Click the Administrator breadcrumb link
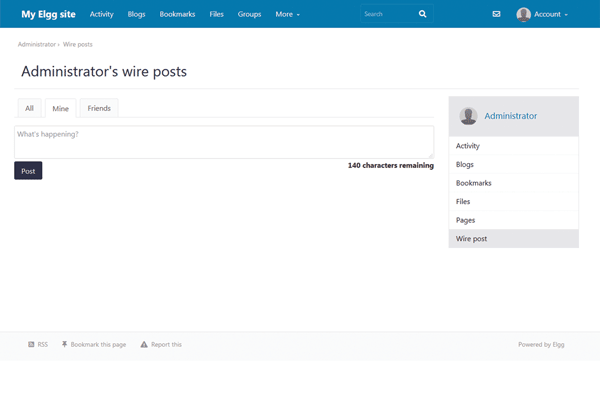Viewport: 600px width, 400px height. point(36,45)
